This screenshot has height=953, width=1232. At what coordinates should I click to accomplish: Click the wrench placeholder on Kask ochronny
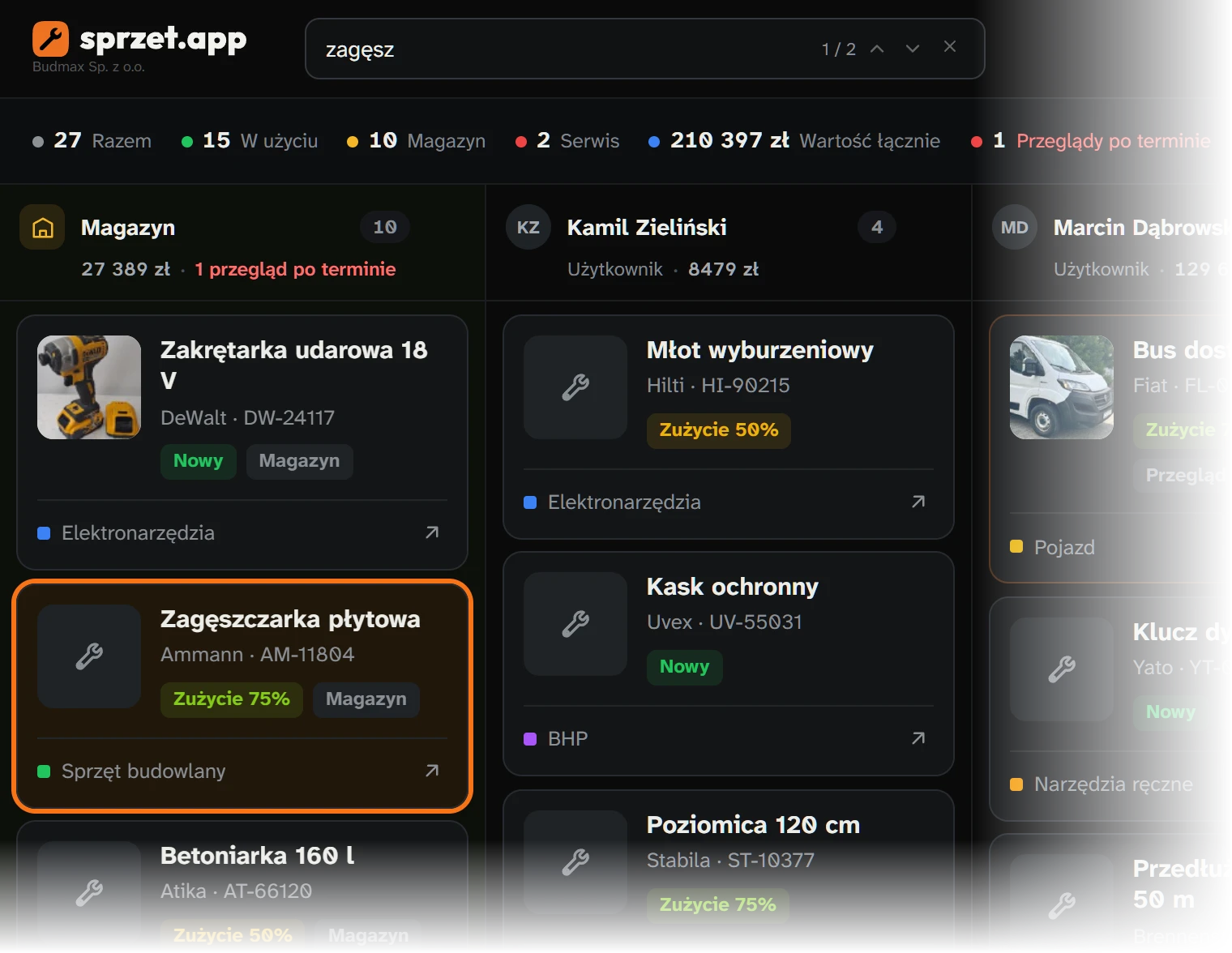[575, 624]
